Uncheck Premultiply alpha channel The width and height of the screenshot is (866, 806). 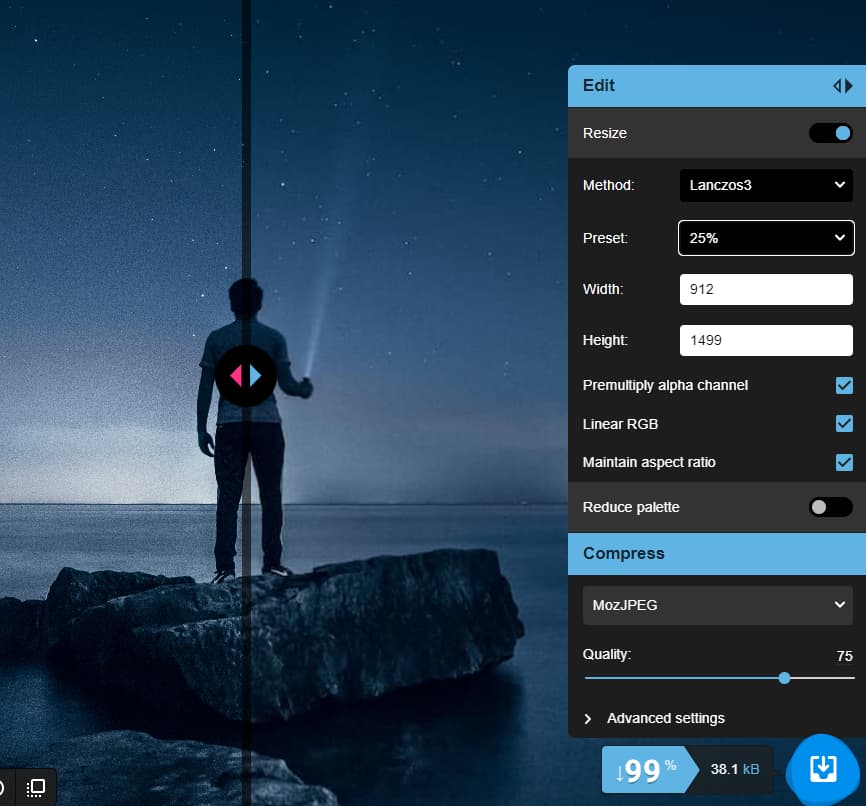[844, 385]
